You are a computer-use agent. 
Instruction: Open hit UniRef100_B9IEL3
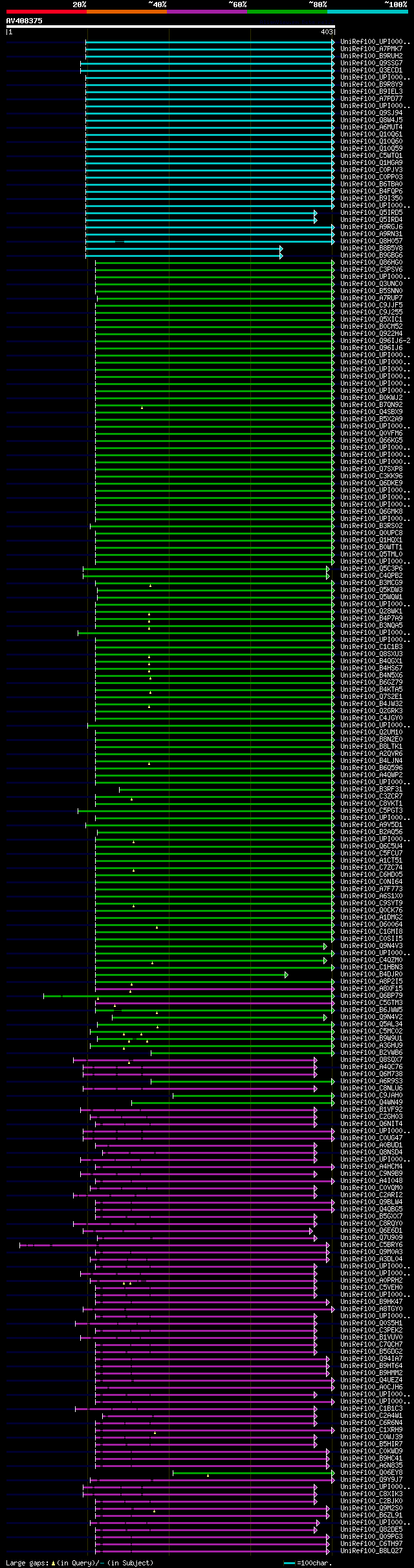tap(371, 91)
